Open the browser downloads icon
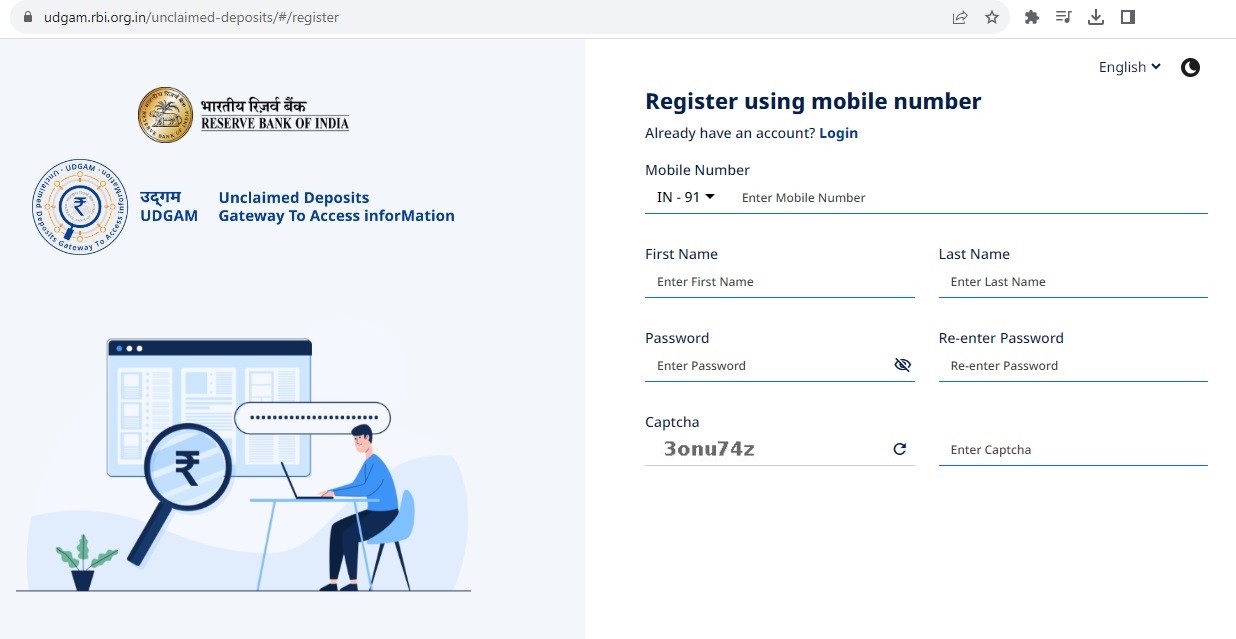 click(x=1095, y=17)
